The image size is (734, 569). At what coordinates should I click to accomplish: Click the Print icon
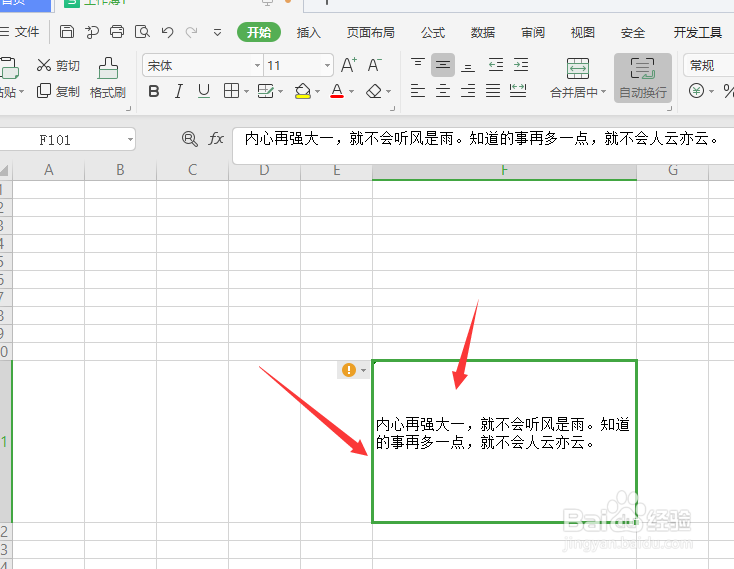117,32
